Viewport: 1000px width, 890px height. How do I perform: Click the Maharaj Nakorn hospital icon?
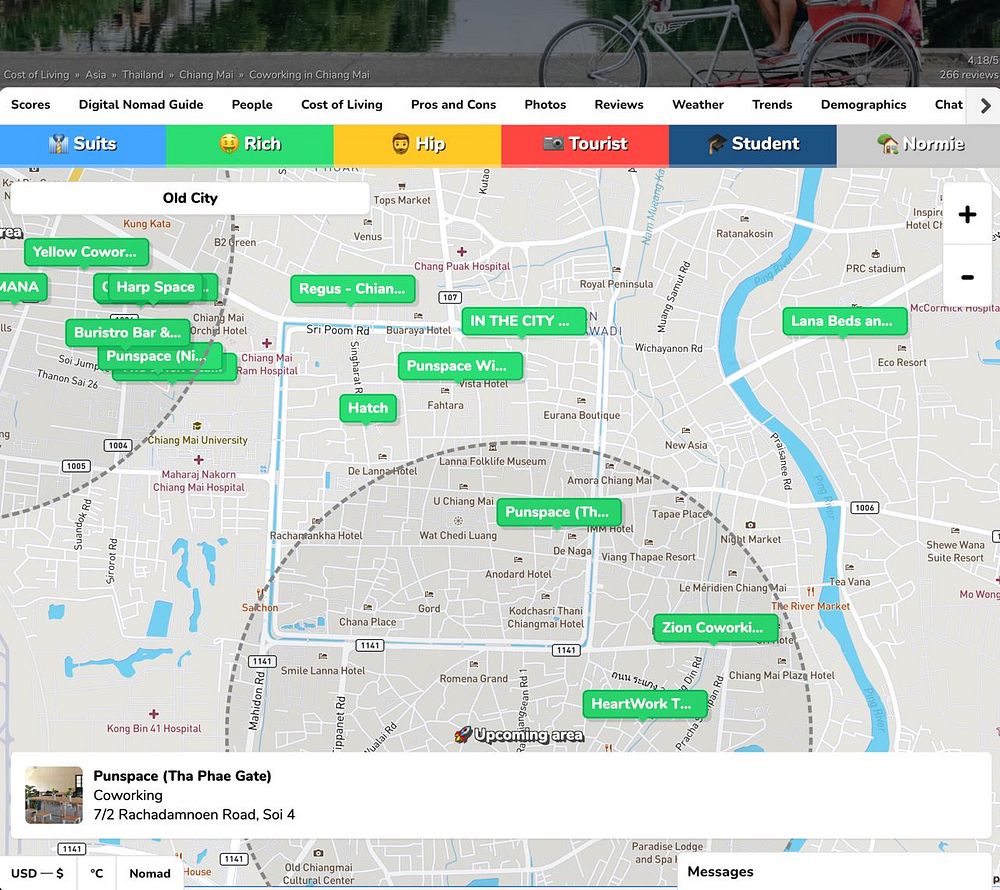(198, 460)
